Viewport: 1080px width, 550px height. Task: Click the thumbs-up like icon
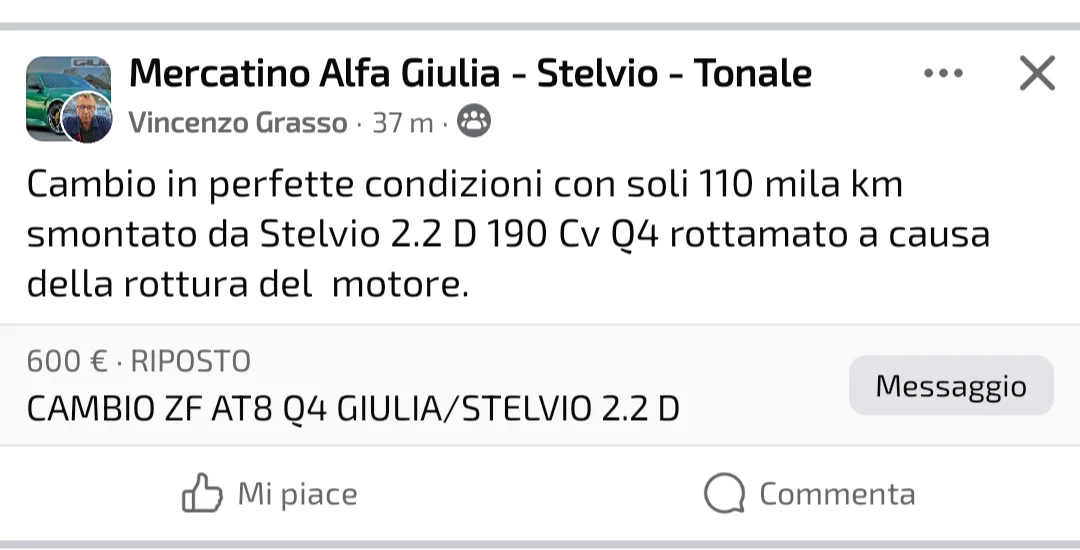(x=200, y=494)
